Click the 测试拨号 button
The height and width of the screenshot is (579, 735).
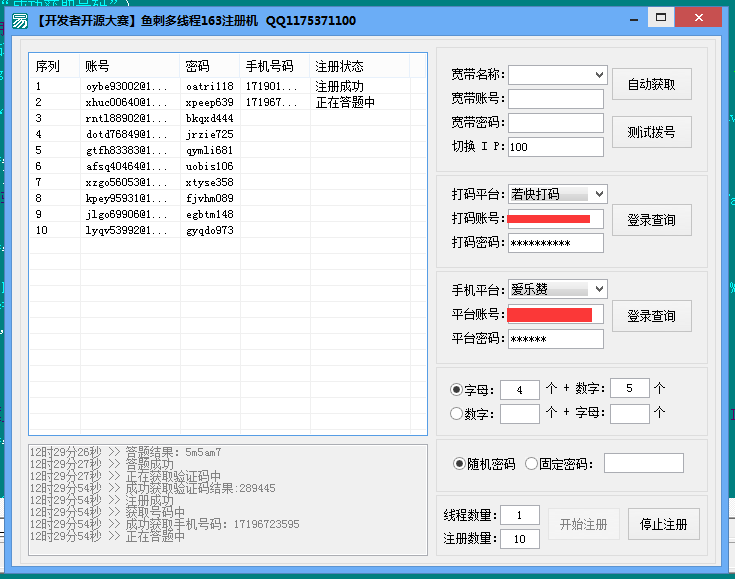coord(651,132)
